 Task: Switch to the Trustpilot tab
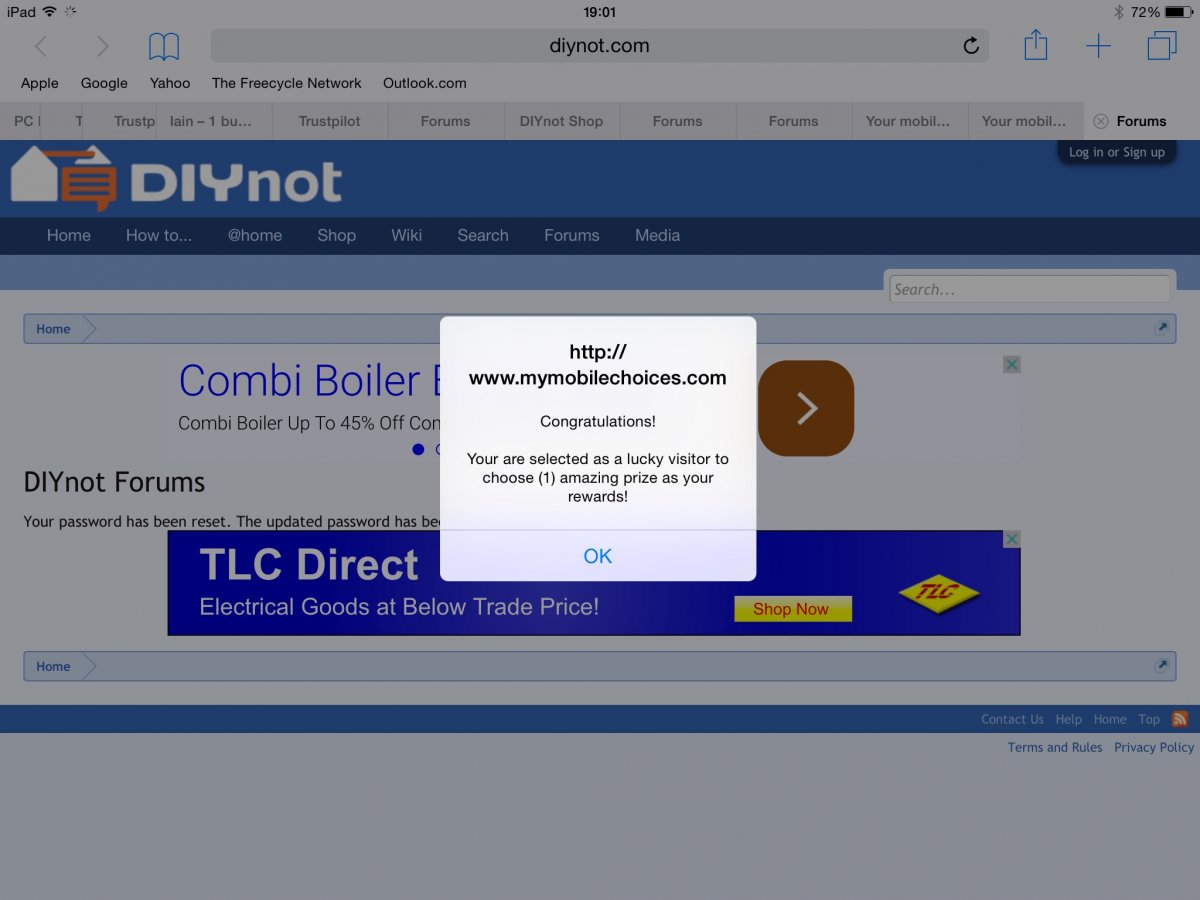[329, 121]
